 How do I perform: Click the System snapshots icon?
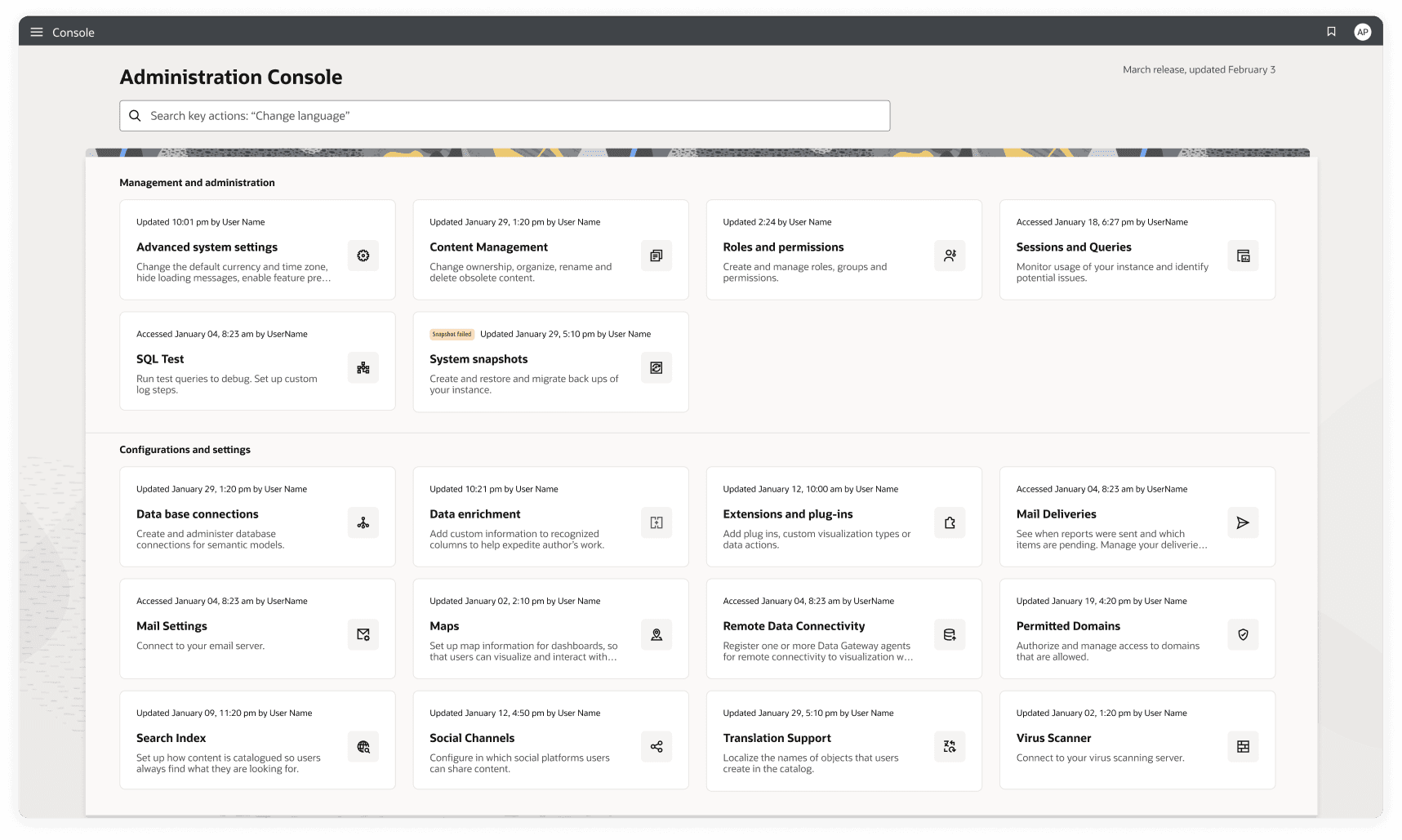(656, 367)
